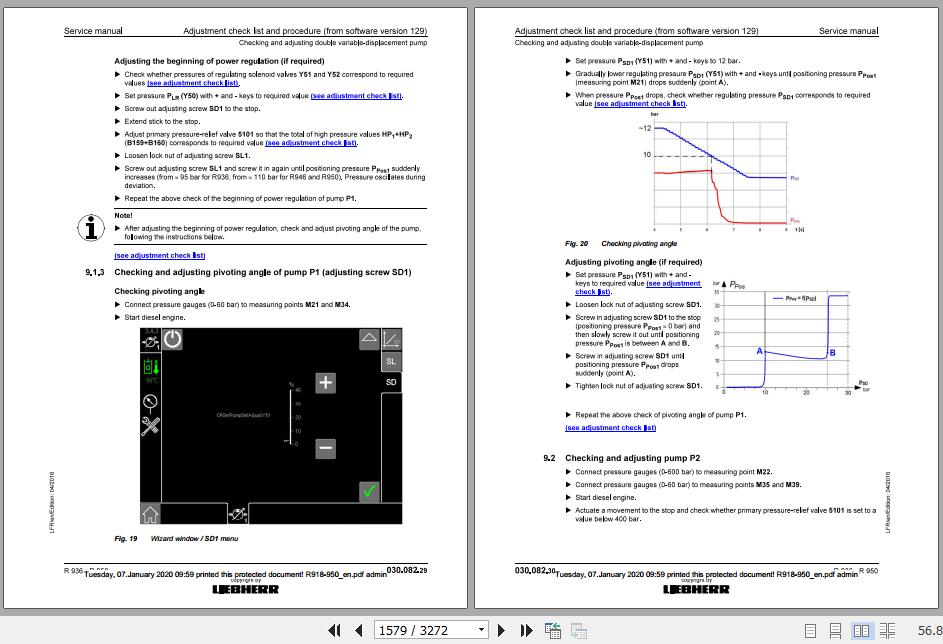Click the plus button in Fig. 19 screen
943x644 pixels.
[325, 382]
